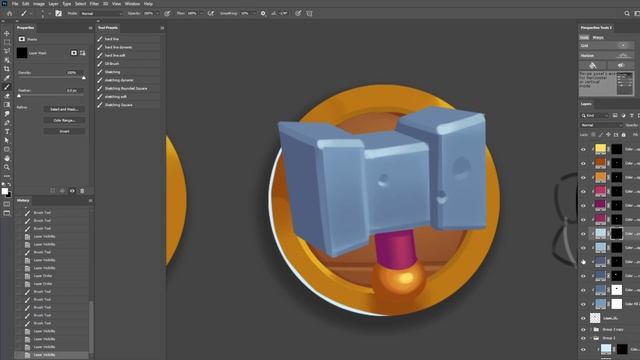Click the History panel scrollbar

point(91,327)
